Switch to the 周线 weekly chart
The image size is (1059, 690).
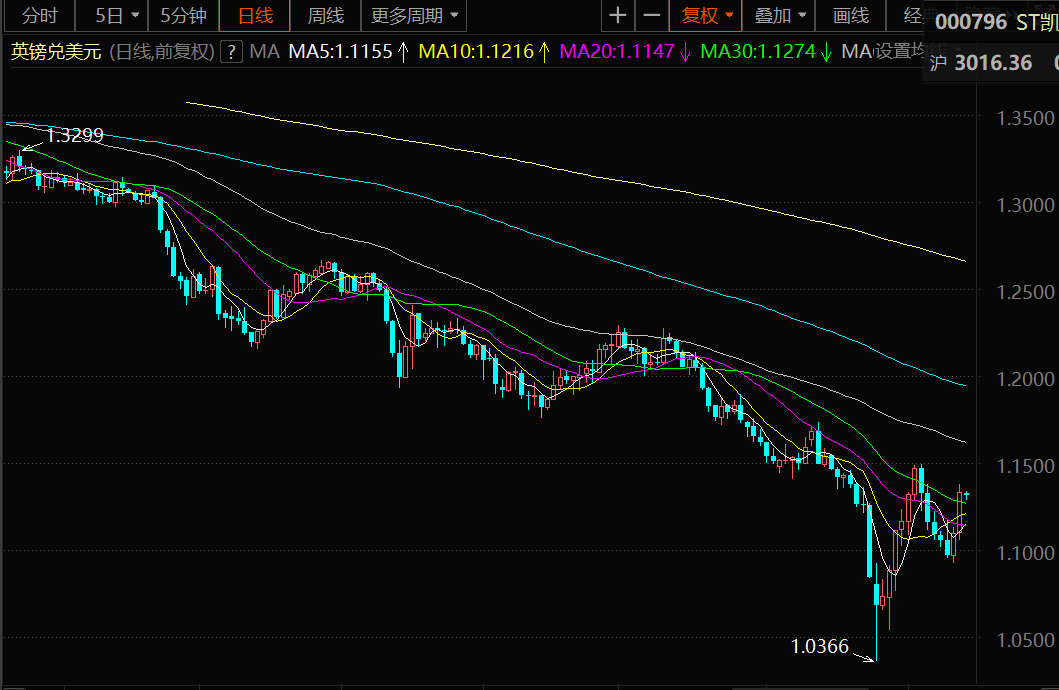pyautogui.click(x=326, y=16)
